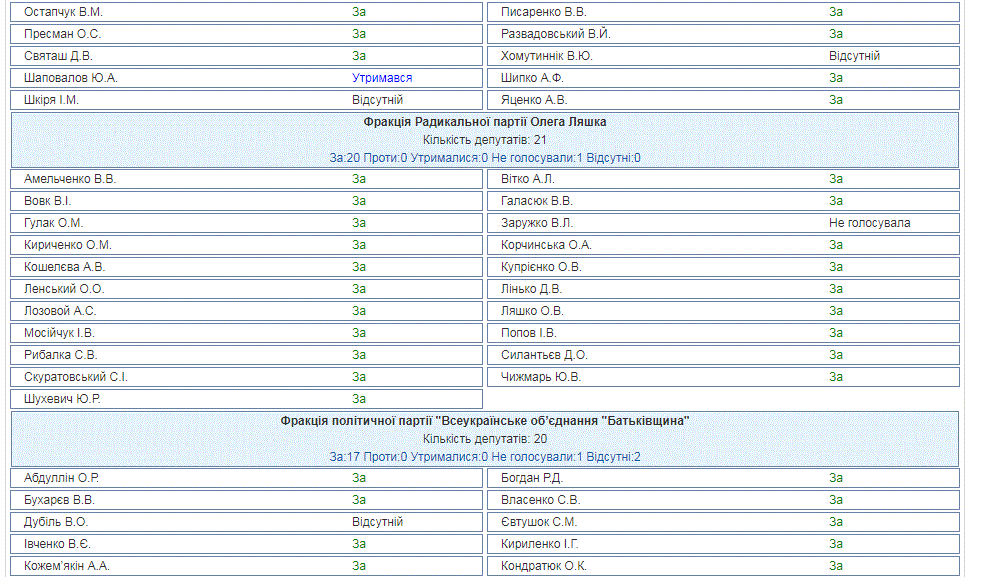Select the name Яценко А.В.
The height and width of the screenshot is (577, 1002).
click(x=534, y=100)
